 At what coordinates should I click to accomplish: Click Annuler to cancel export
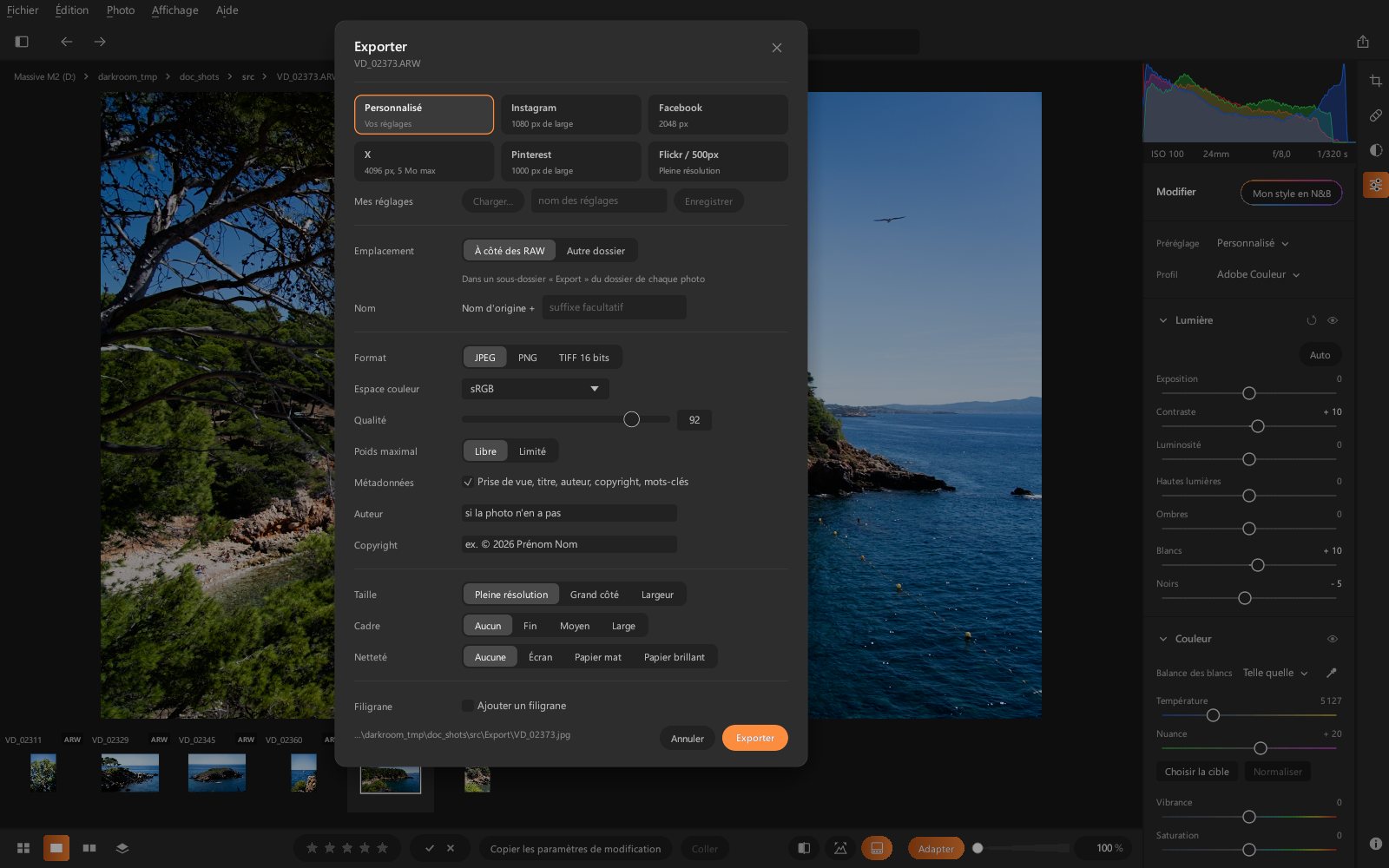(x=688, y=739)
